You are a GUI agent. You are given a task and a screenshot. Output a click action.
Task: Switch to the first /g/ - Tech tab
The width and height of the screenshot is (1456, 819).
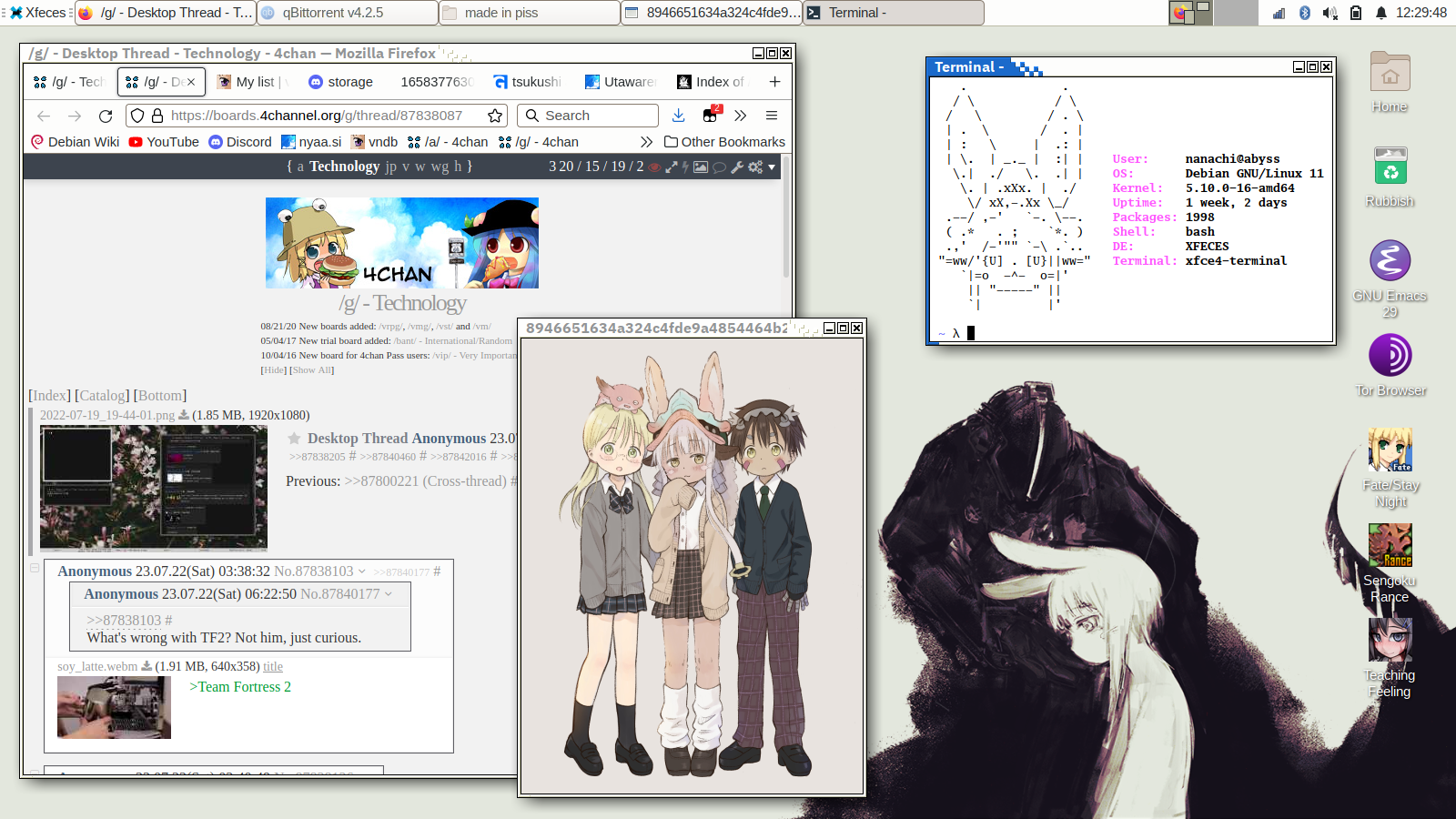(69, 82)
